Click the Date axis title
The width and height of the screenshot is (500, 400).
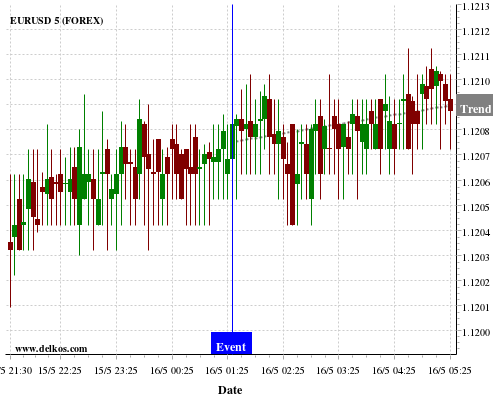tap(230, 390)
